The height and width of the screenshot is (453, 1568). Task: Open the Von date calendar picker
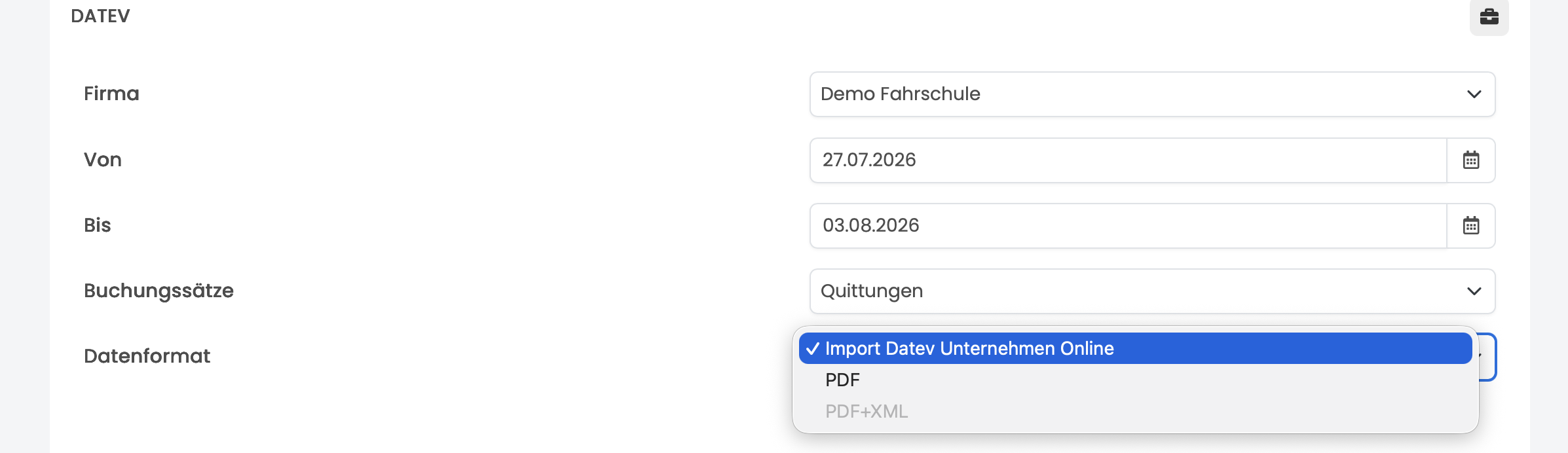point(1471,160)
